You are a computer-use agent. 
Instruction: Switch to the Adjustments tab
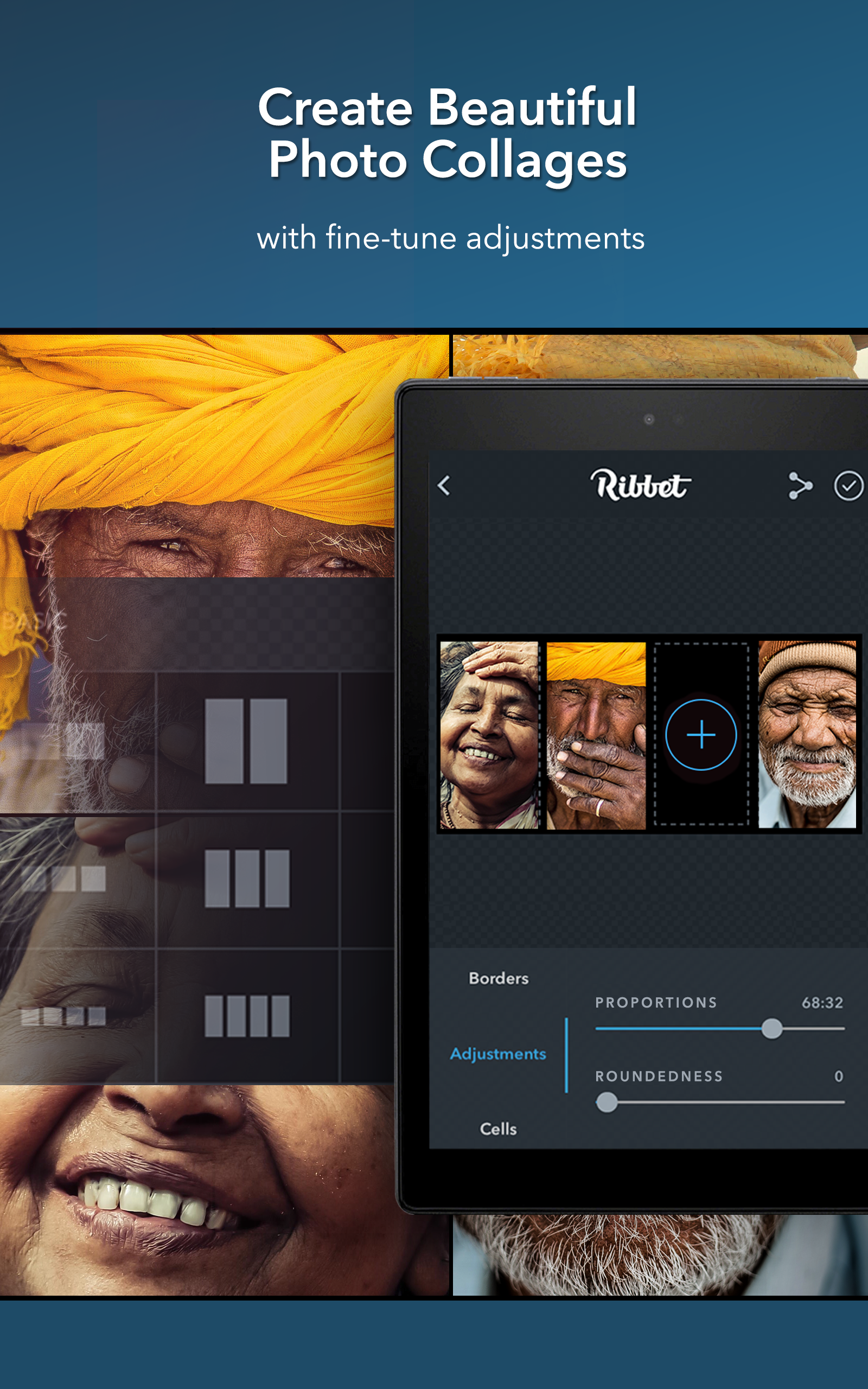click(497, 1054)
